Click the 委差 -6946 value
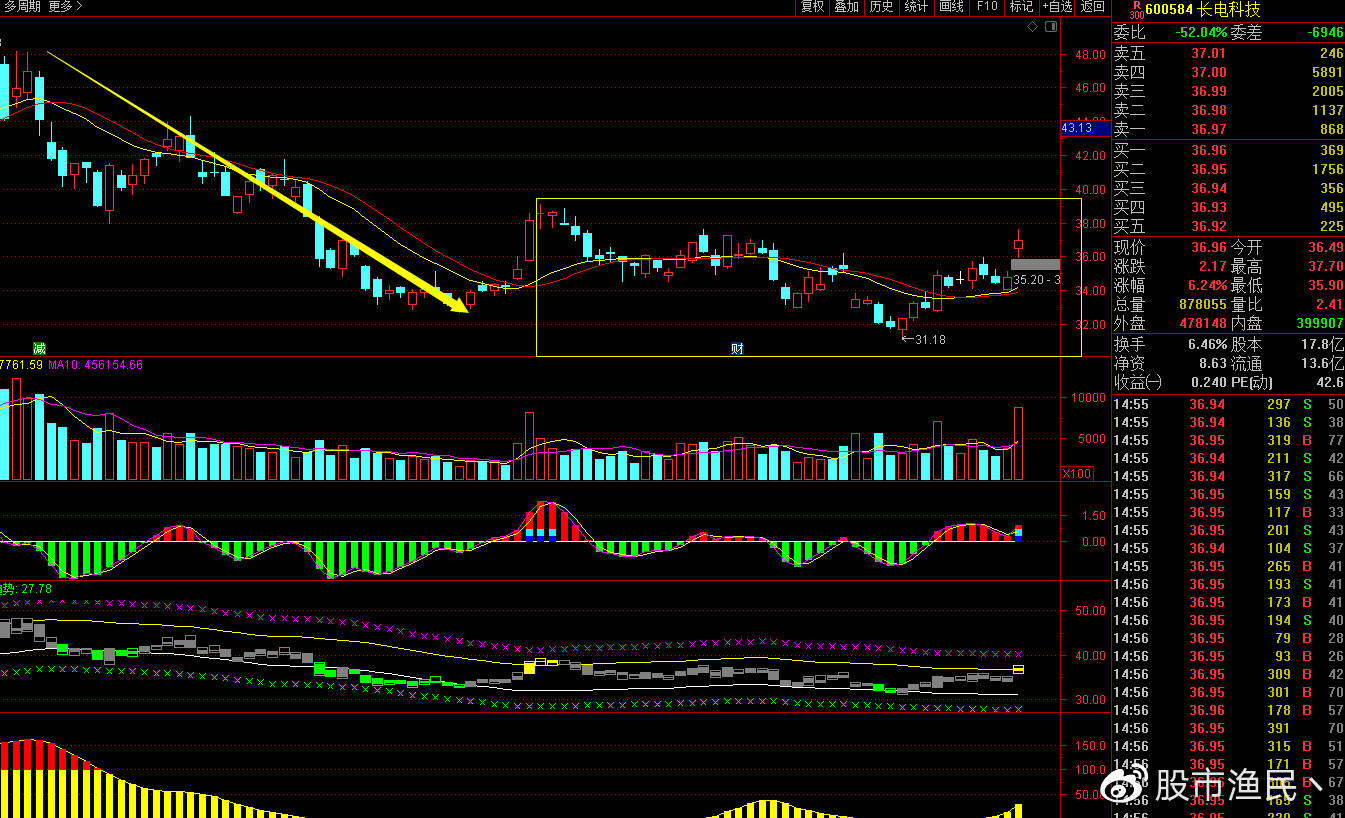Screen dimensions: 1345x818 1325,33
